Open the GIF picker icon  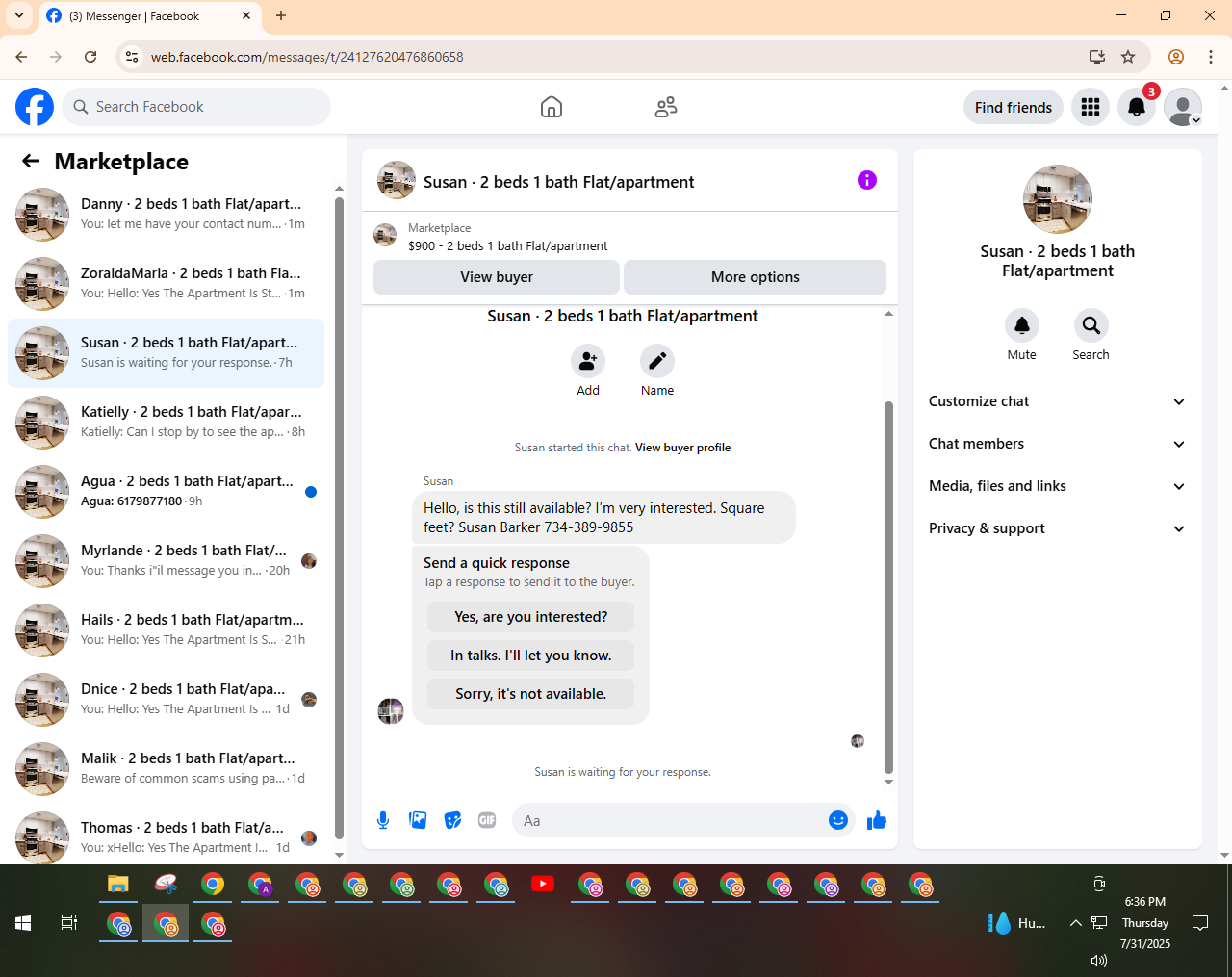pos(487,820)
